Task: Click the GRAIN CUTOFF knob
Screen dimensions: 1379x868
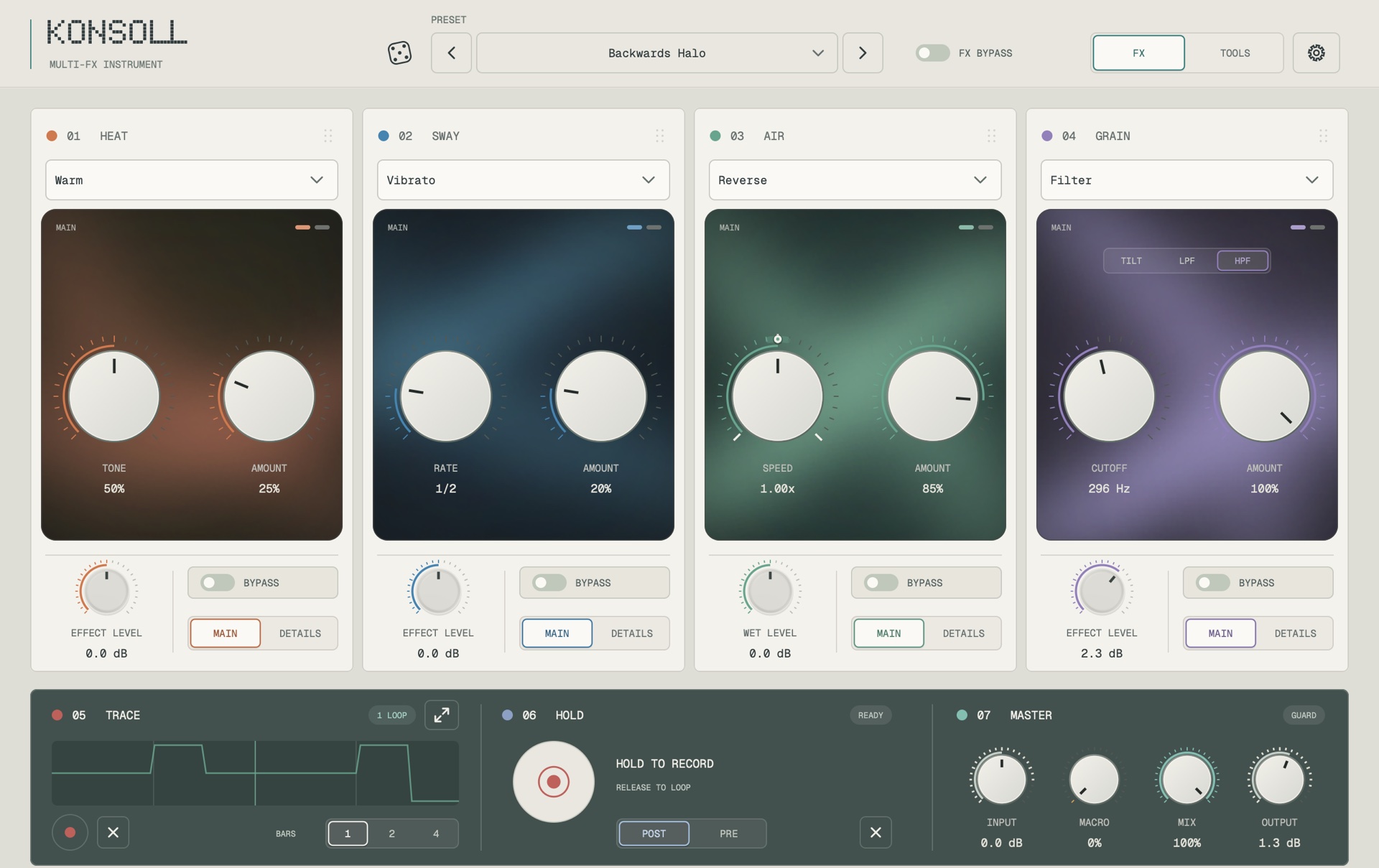Action: tap(1109, 396)
